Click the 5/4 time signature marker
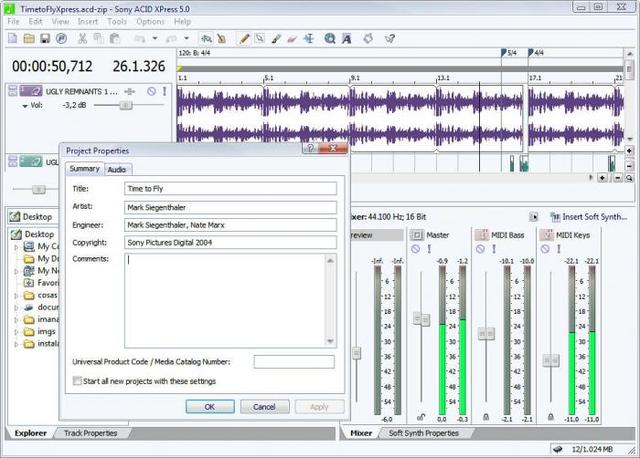This screenshot has height=458, width=640. [509, 53]
